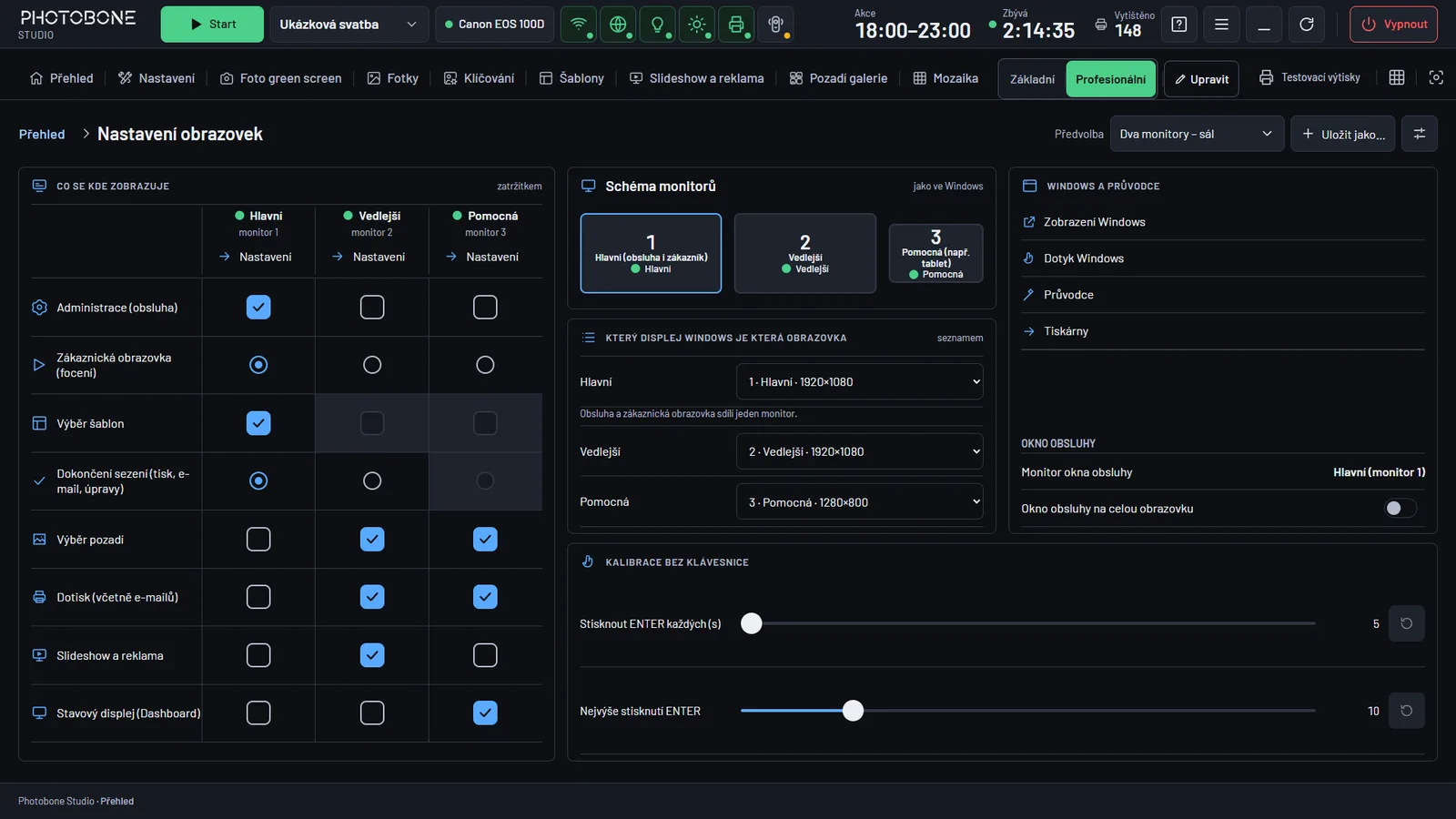Click the Wi-Fi status icon in top bar
1456x819 pixels.
[578, 25]
